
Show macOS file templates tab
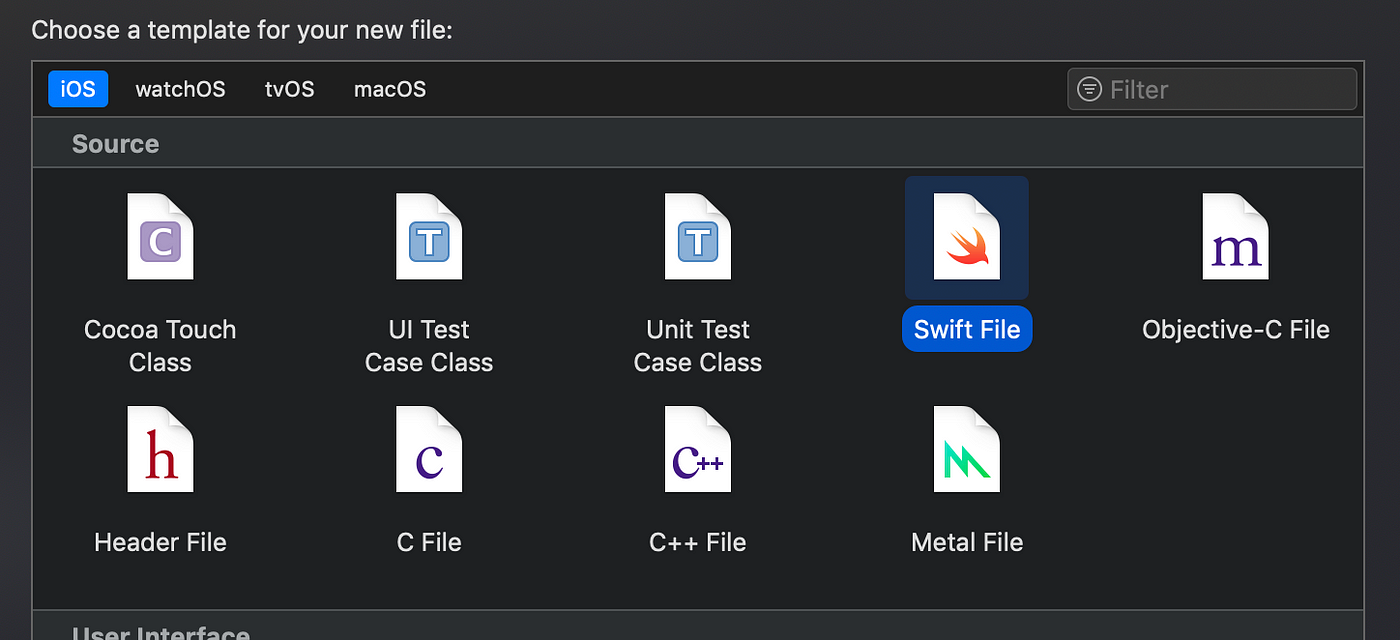coord(390,89)
